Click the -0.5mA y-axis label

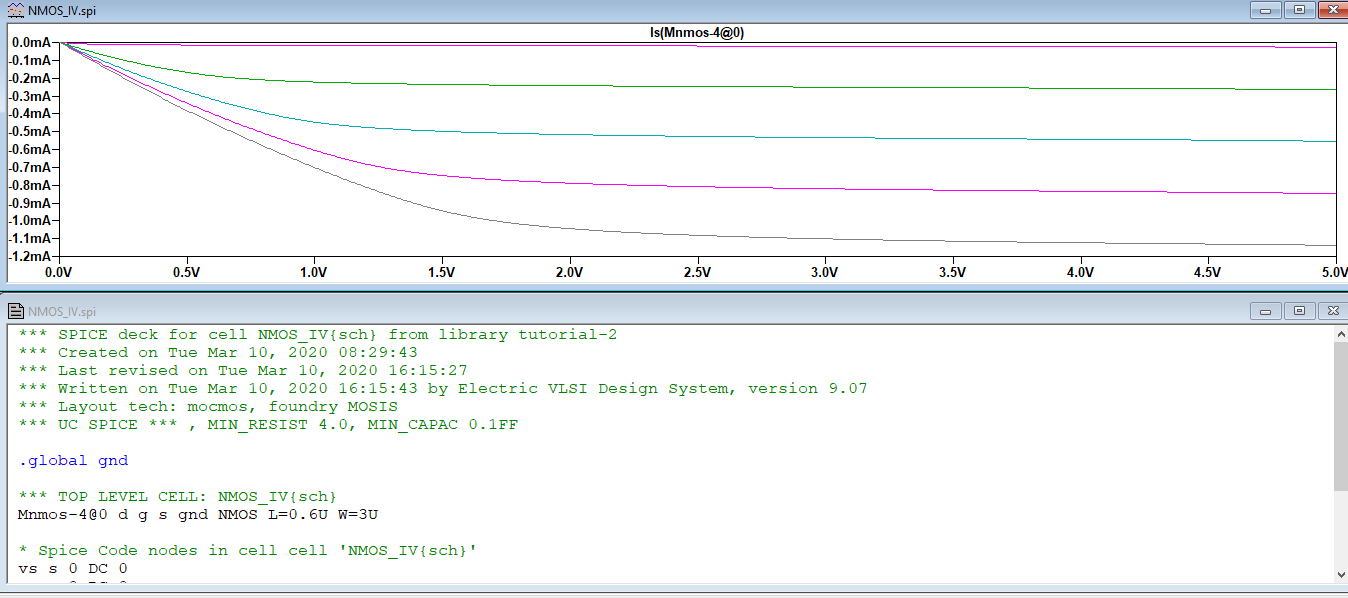(28, 132)
